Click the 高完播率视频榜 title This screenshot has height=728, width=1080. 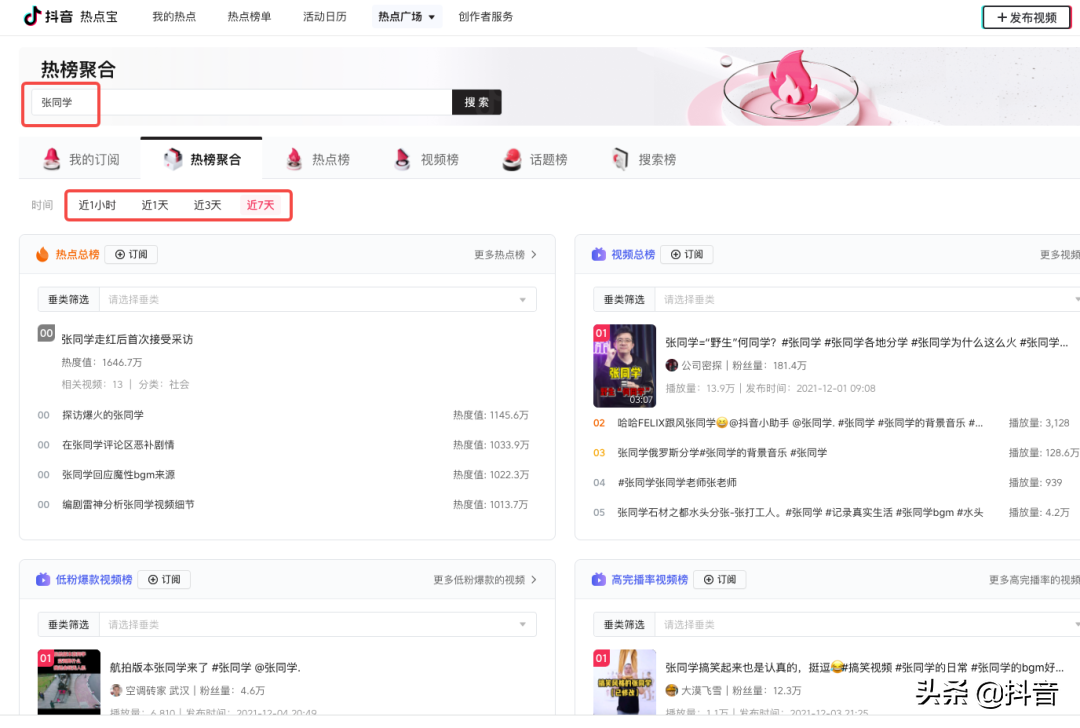point(650,579)
